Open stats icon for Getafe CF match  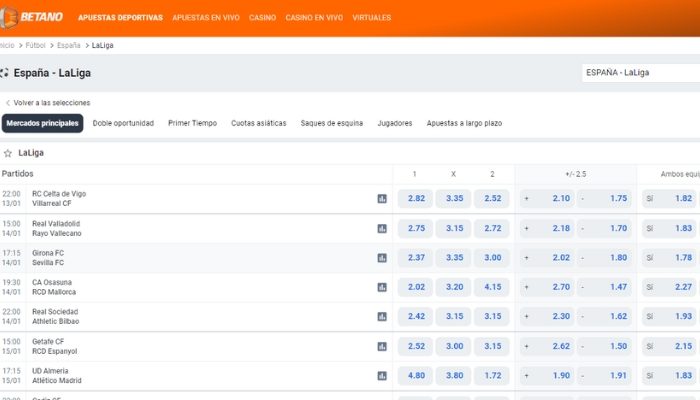(x=382, y=346)
